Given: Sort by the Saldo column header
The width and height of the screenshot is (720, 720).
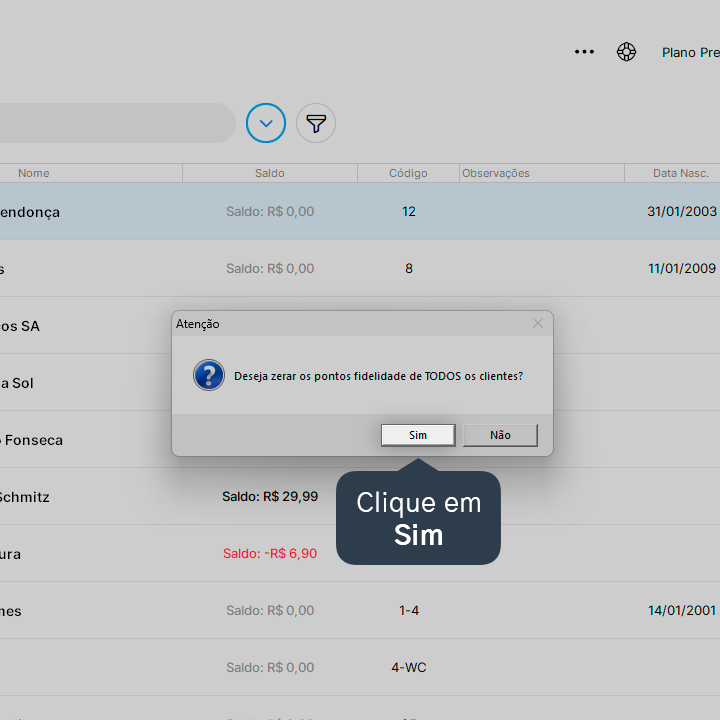Looking at the screenshot, I should (270, 173).
